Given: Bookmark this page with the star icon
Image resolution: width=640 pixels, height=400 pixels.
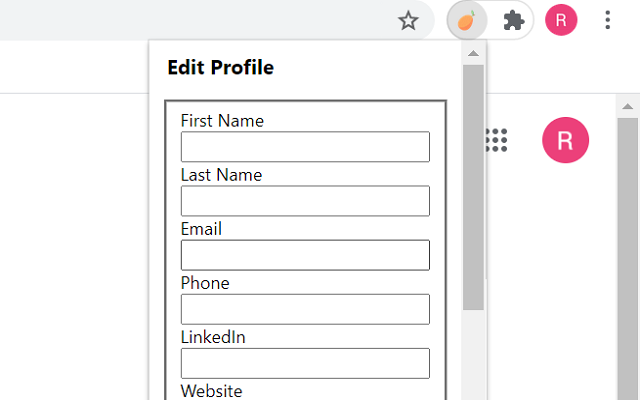Looking at the screenshot, I should 408,21.
